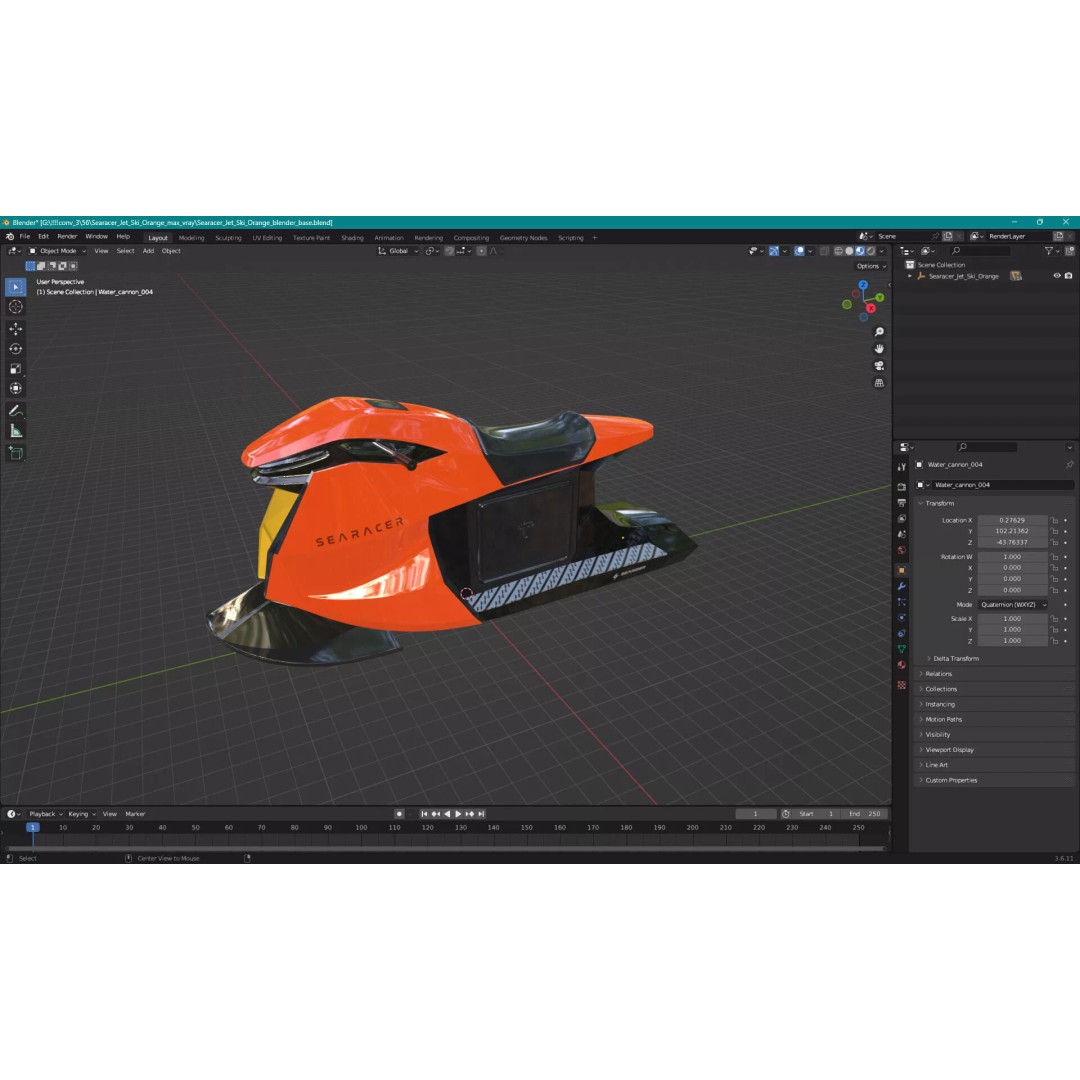Expand the Relations panel
The image size is (1080, 1080).
tap(938, 674)
